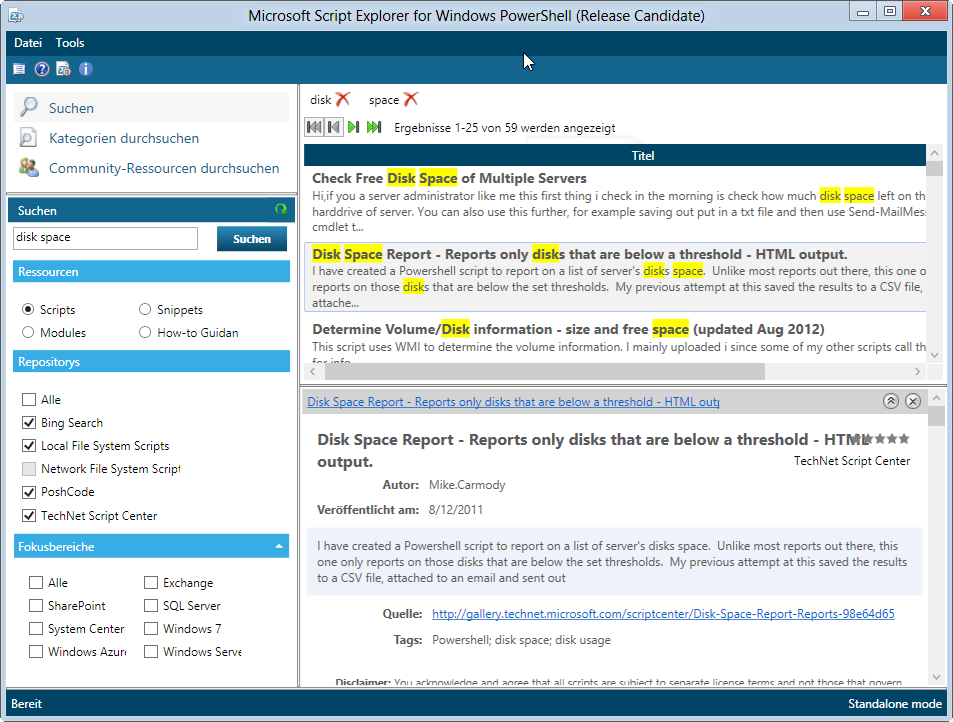
Task: Open the gallery.technet.microsoft.com source link
Action: tap(662, 614)
